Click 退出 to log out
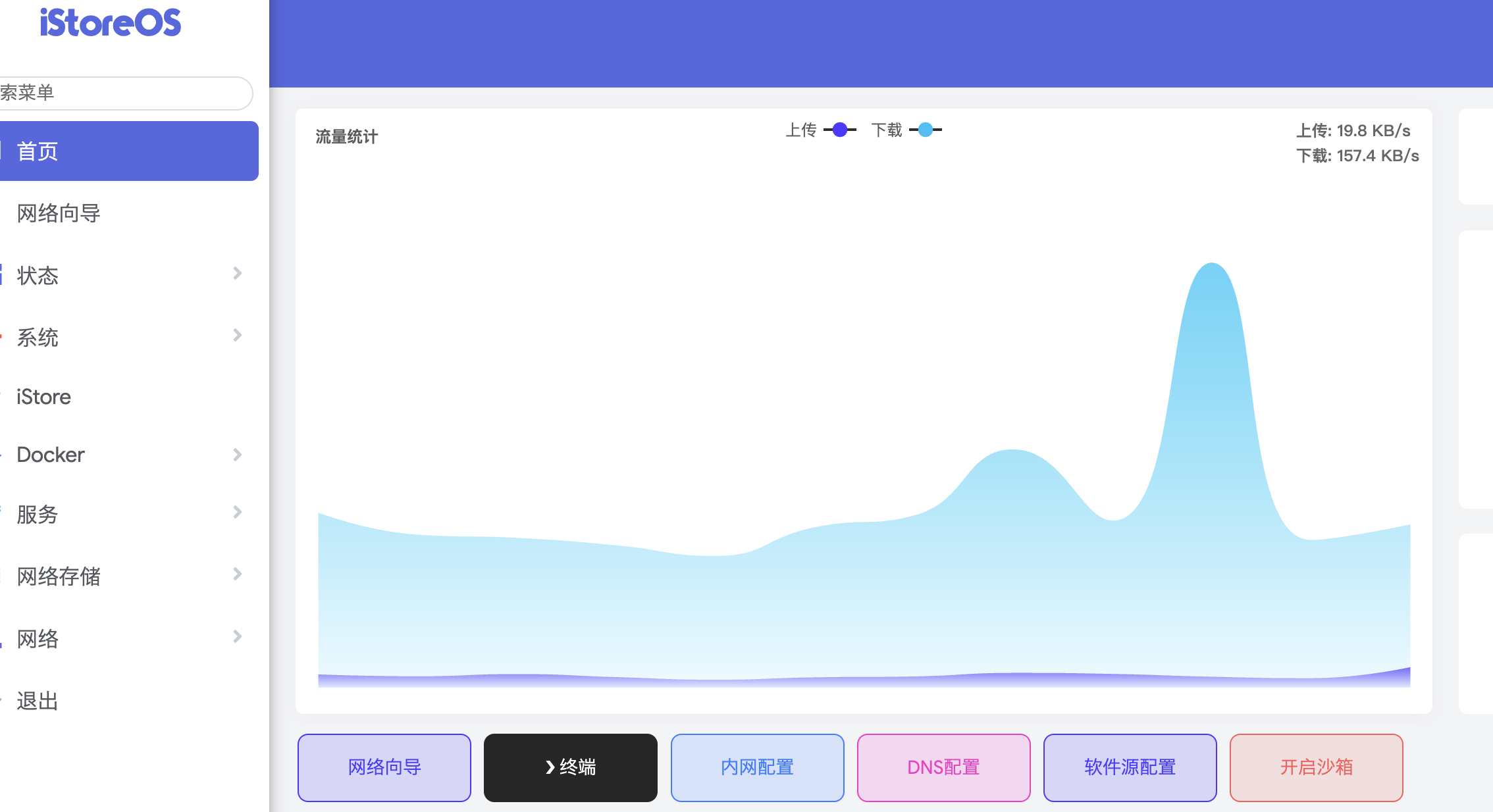Screen dimensions: 1493x812 (38, 701)
